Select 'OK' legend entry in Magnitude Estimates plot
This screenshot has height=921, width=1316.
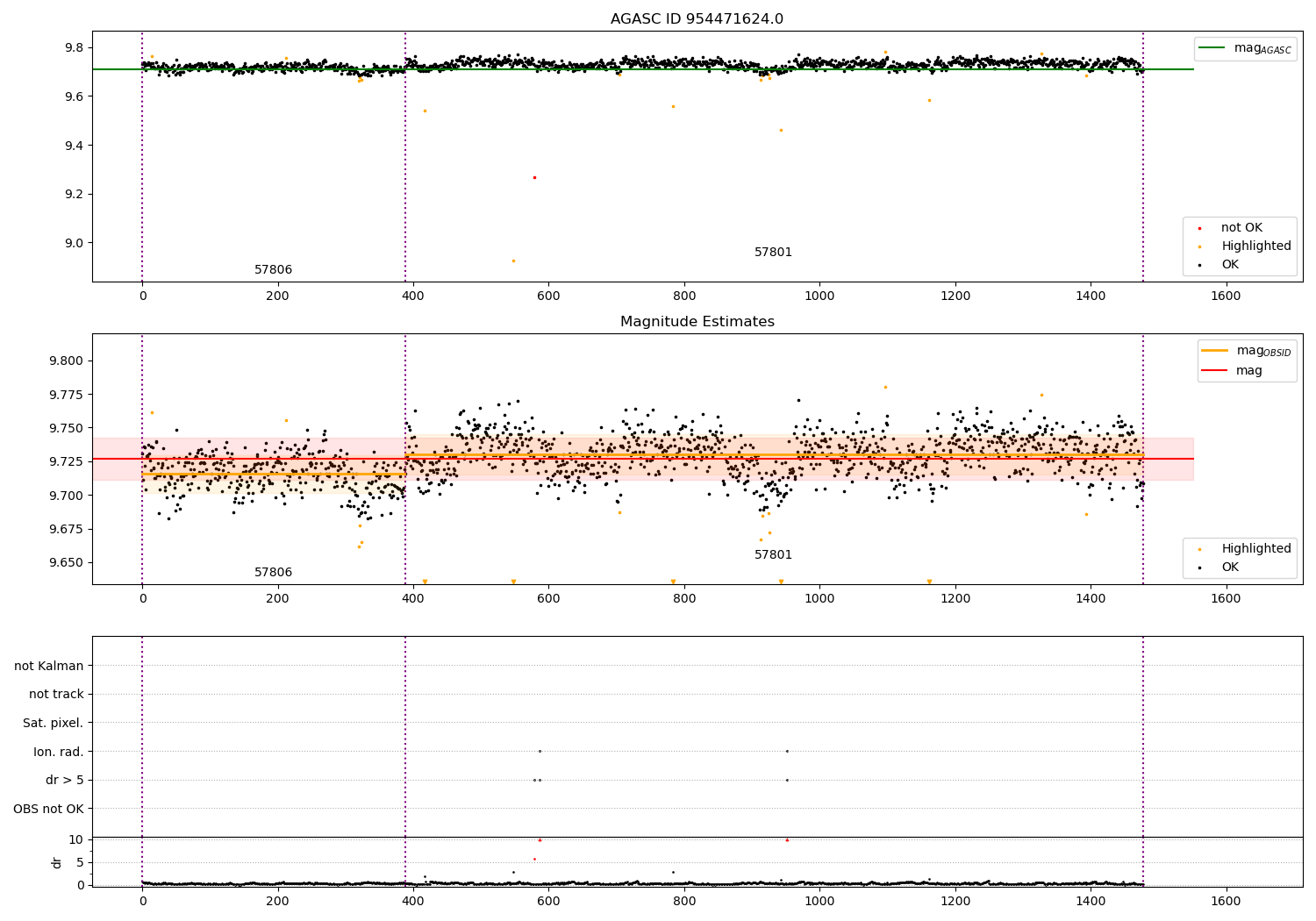click(1219, 568)
